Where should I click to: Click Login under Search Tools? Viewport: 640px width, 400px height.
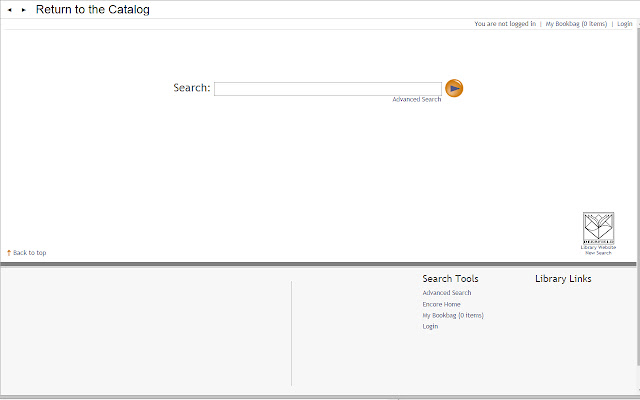(430, 327)
